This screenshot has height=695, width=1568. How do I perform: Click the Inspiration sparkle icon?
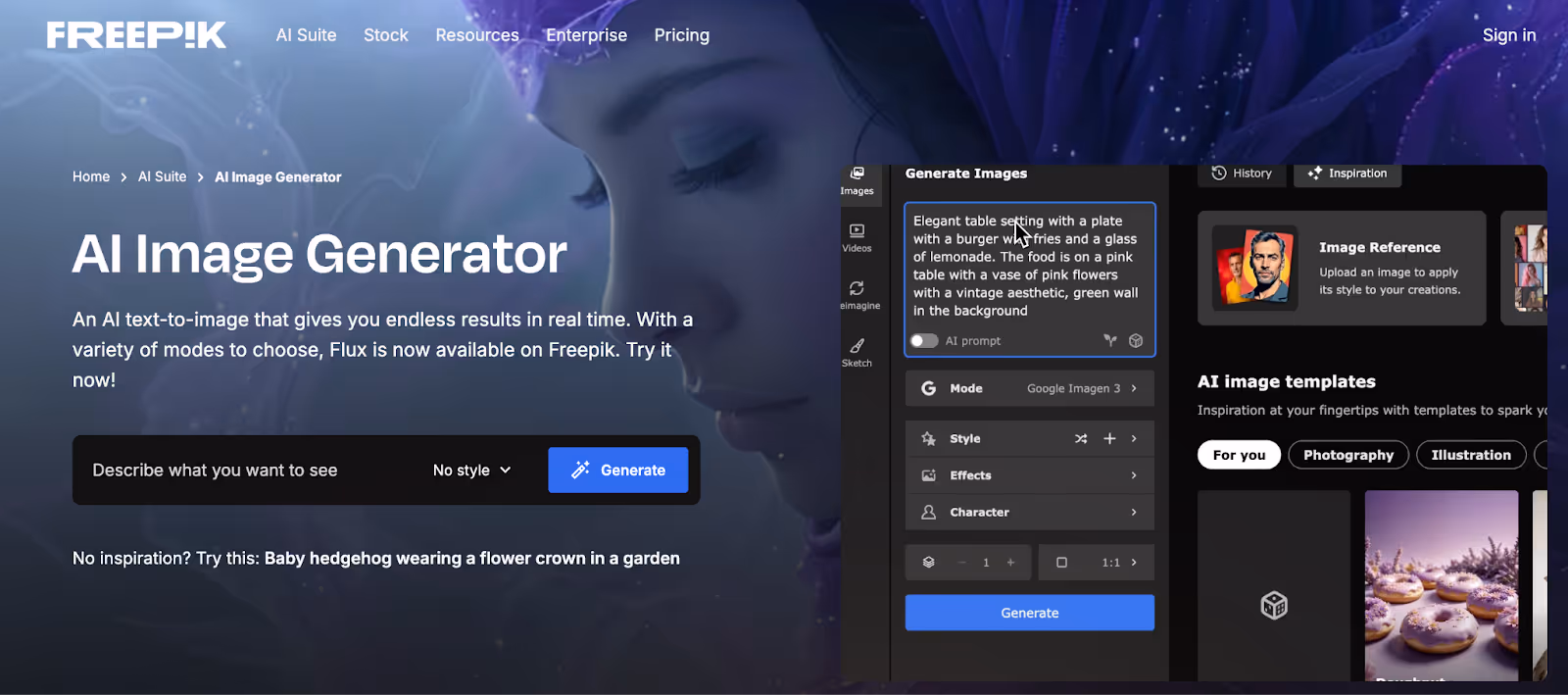pyautogui.click(x=1314, y=173)
